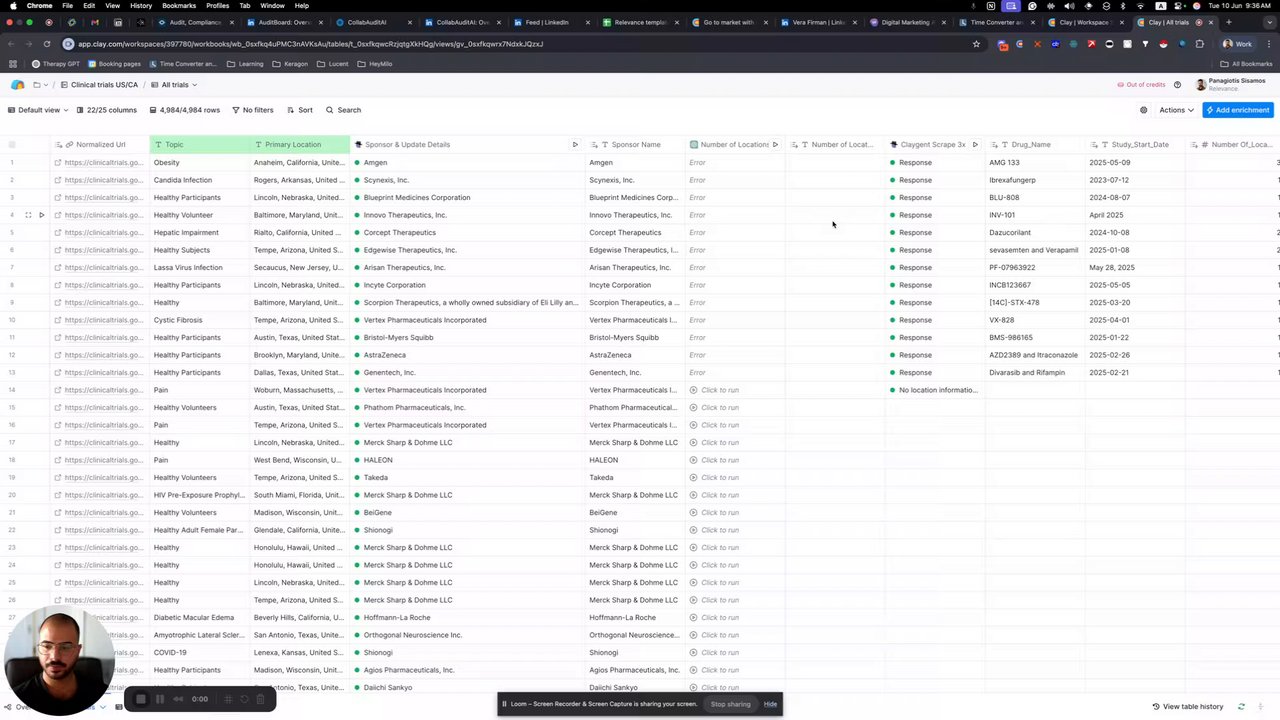Viewport: 1280px width, 720px height.
Task: Click the Add enrichment button
Action: click(1238, 110)
